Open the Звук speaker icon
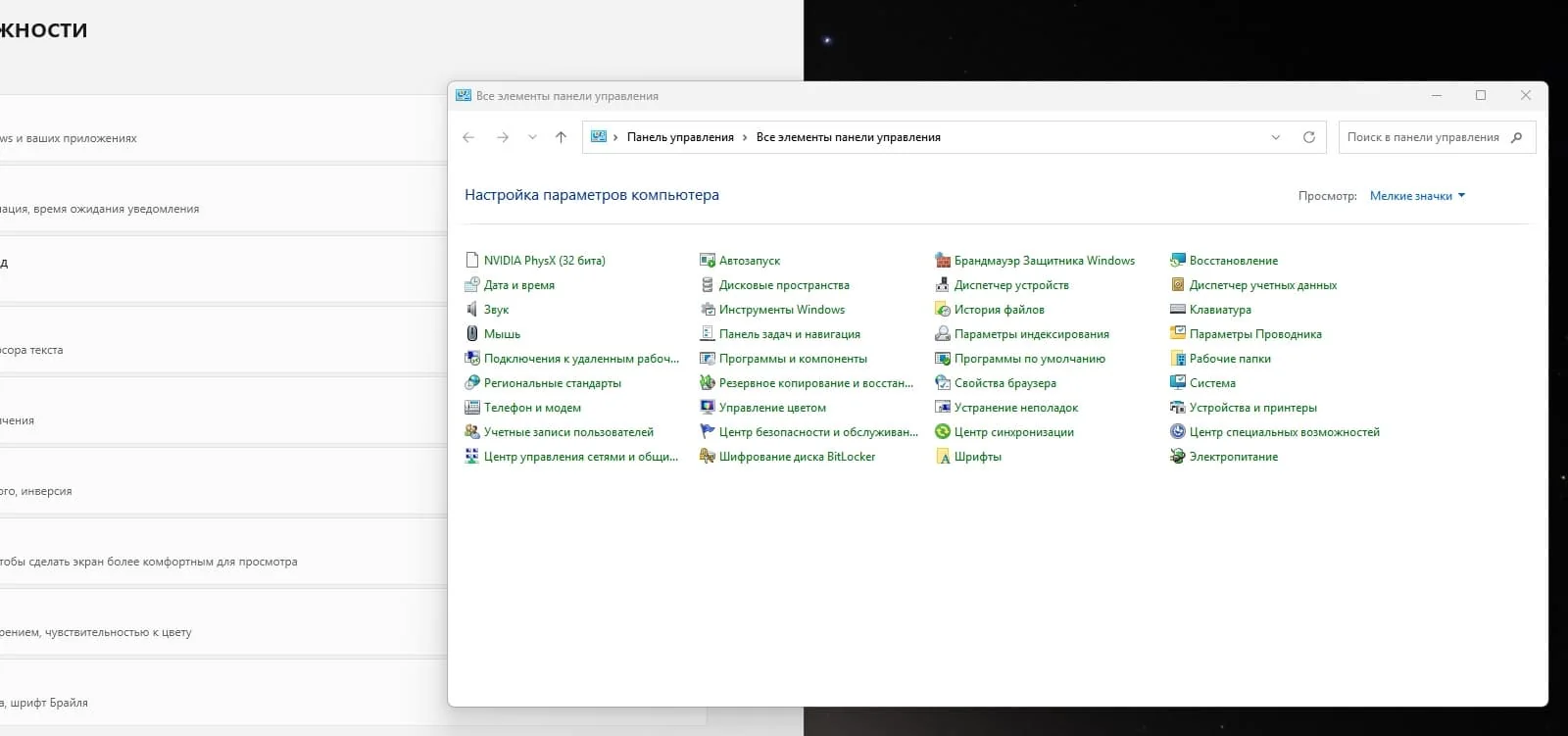The height and width of the screenshot is (736, 1568). (472, 310)
